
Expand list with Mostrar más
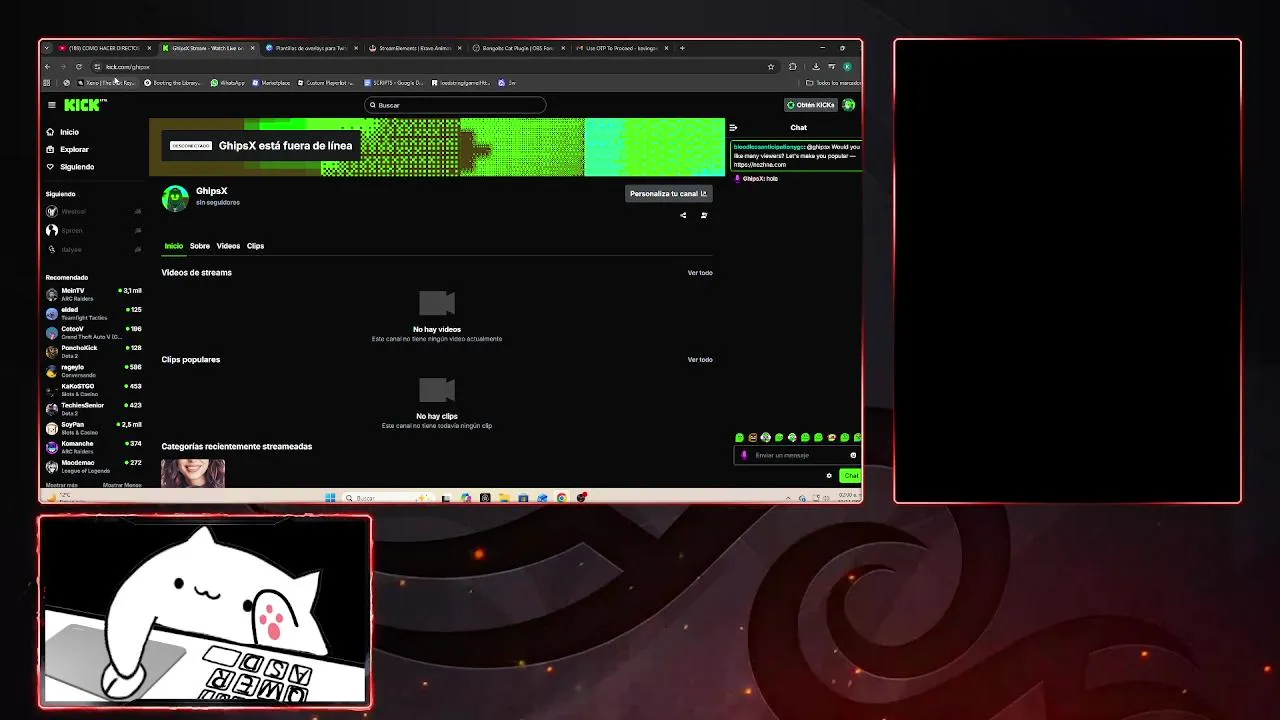[x=61, y=485]
